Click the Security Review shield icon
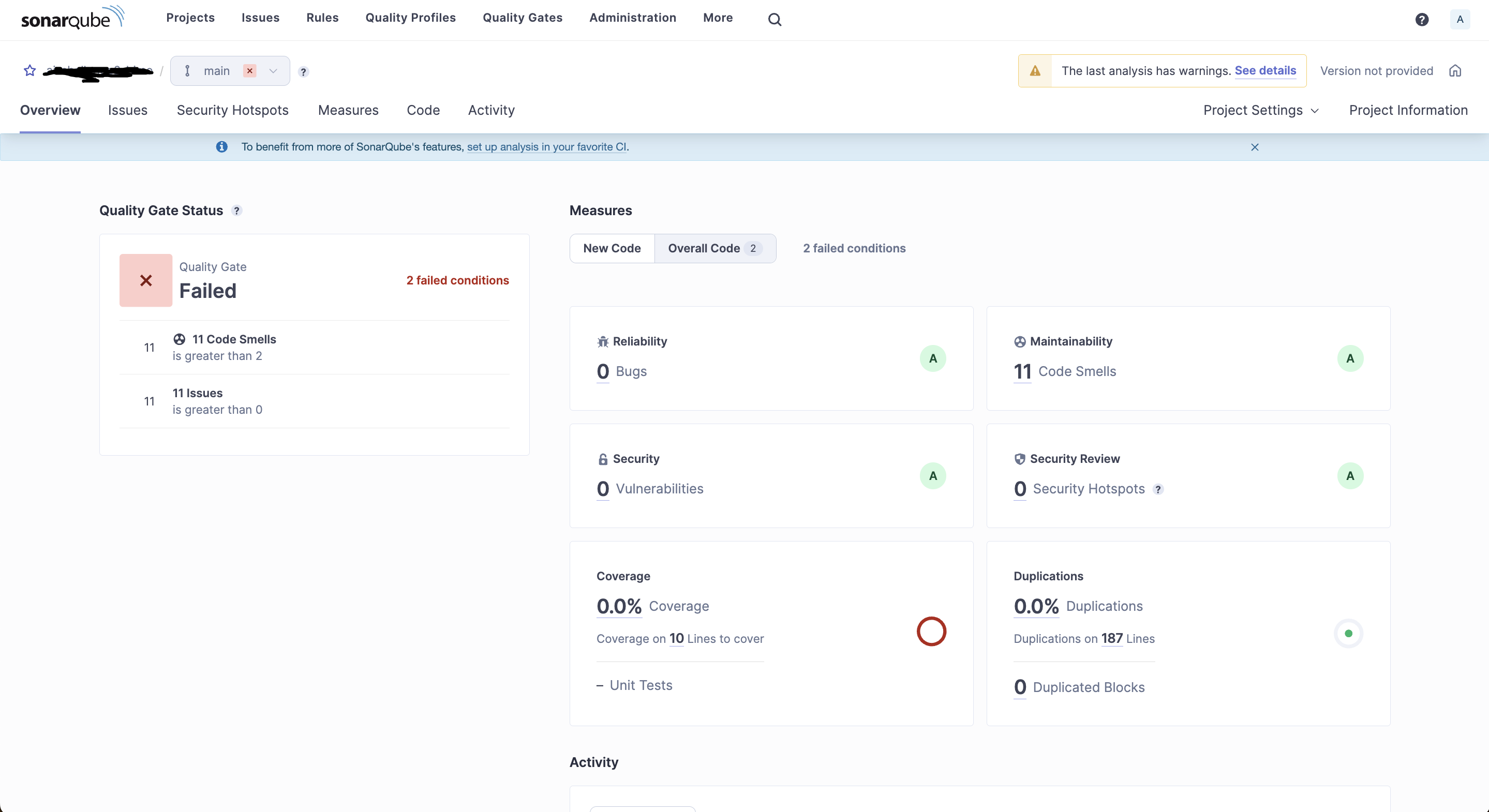1489x812 pixels. pyautogui.click(x=1020, y=459)
